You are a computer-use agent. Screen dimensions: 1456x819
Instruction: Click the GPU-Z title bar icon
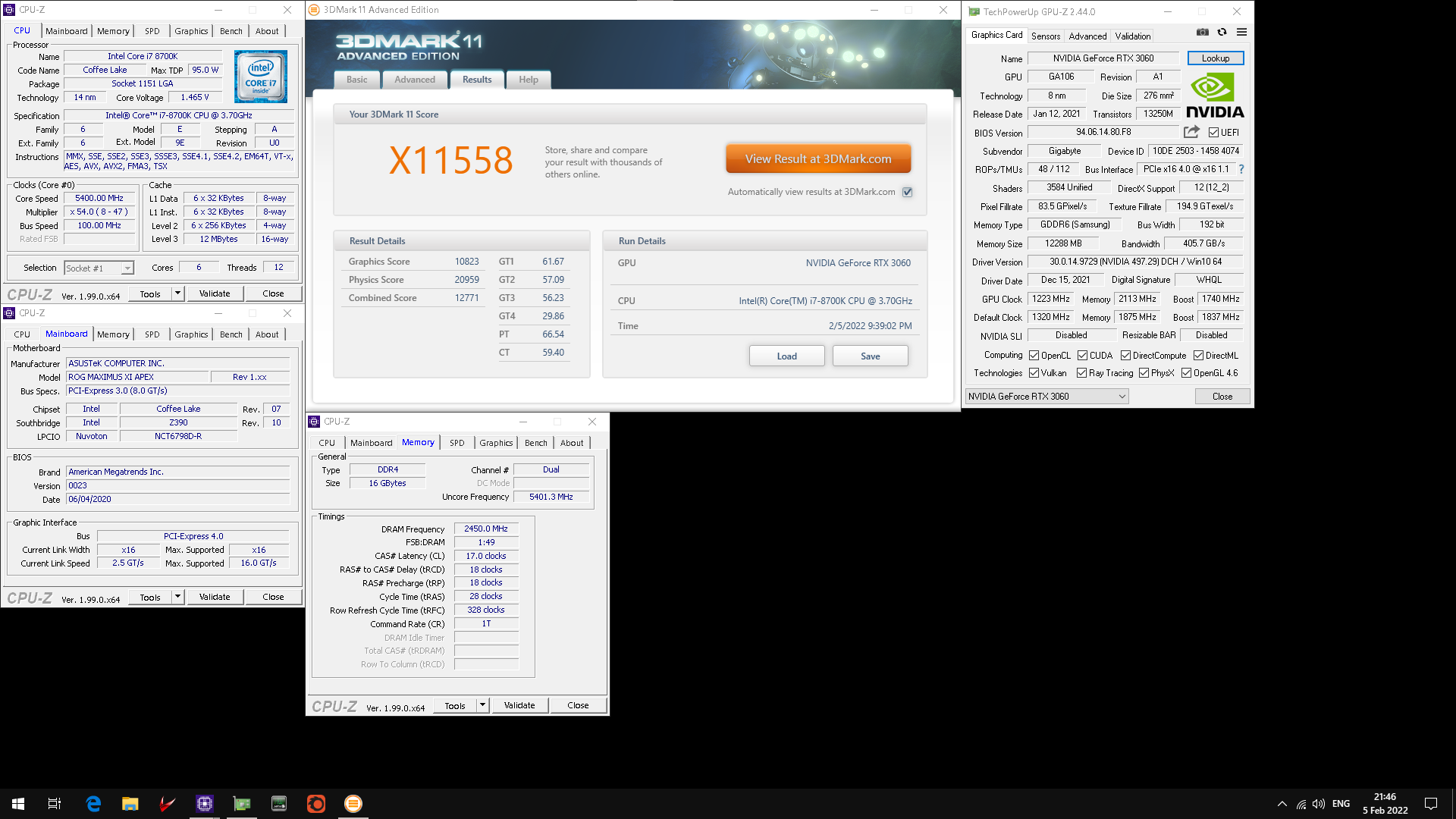click(x=974, y=11)
